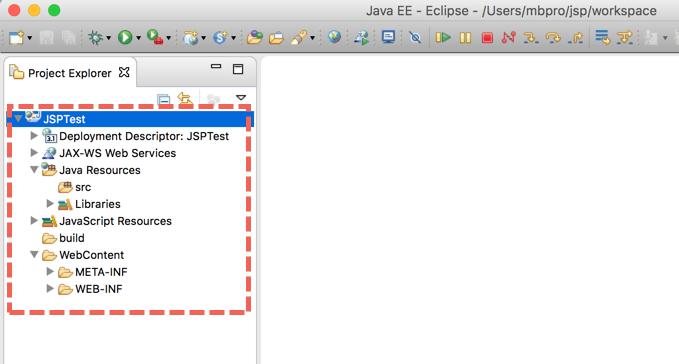Click the Save toolbar icon

tap(46, 38)
